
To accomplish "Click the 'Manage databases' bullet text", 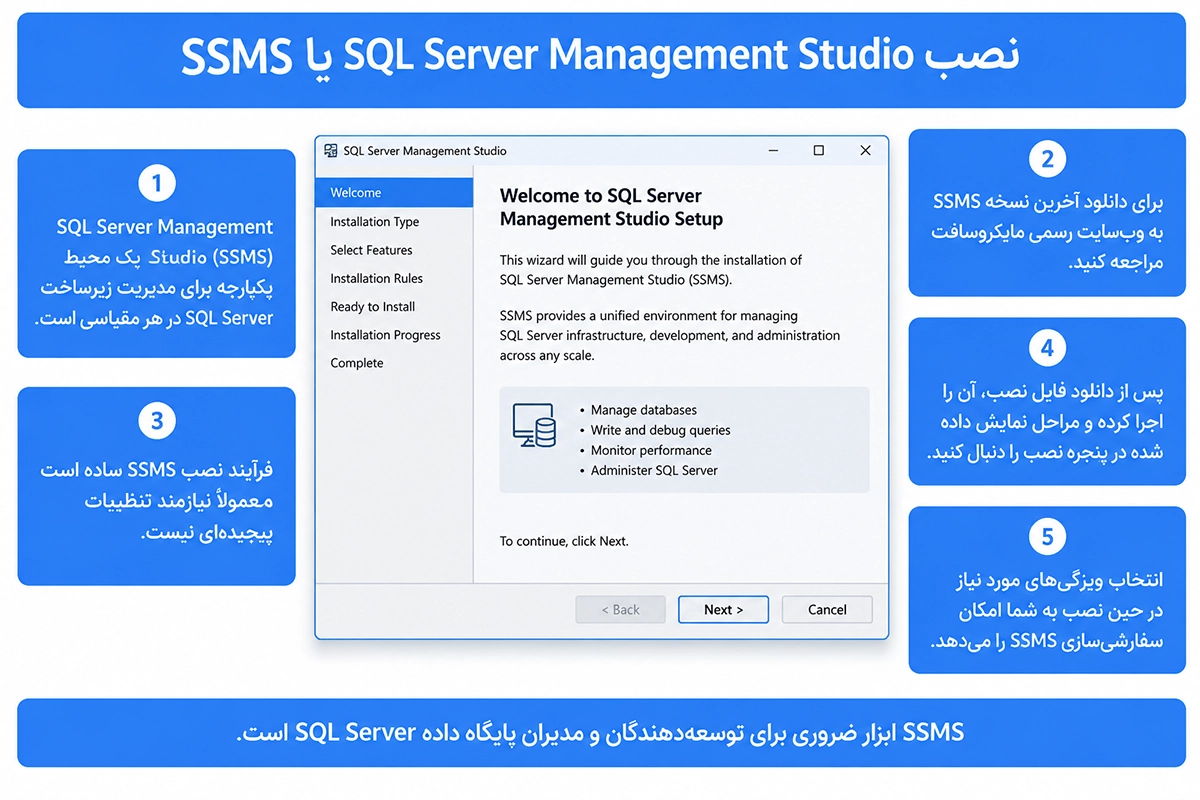I will tap(644, 410).
